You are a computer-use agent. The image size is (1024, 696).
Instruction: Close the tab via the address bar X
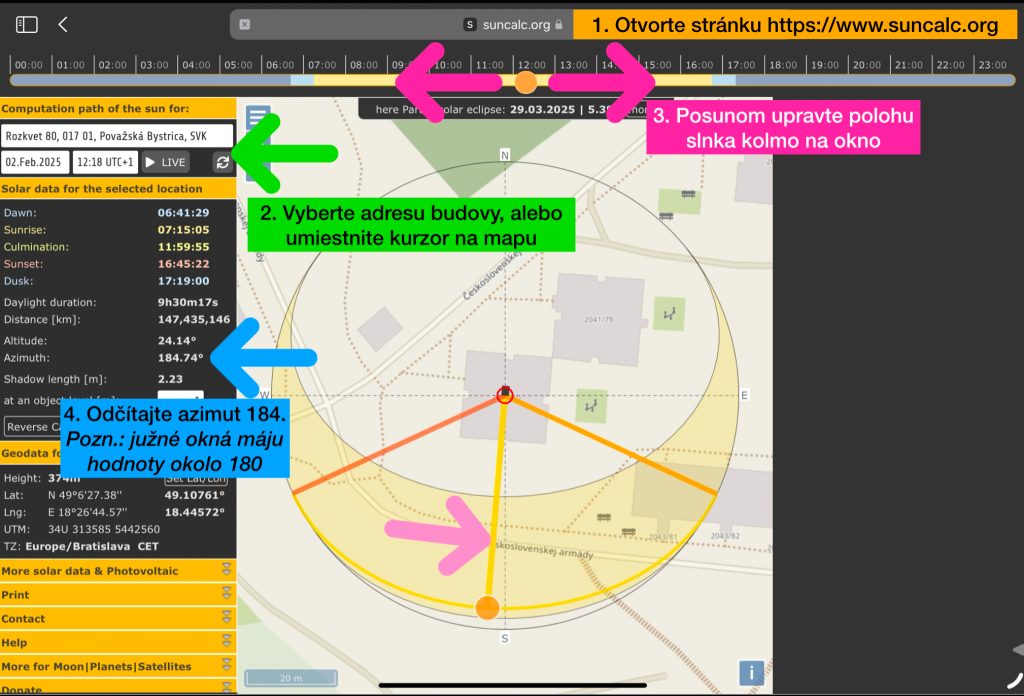coord(245,24)
